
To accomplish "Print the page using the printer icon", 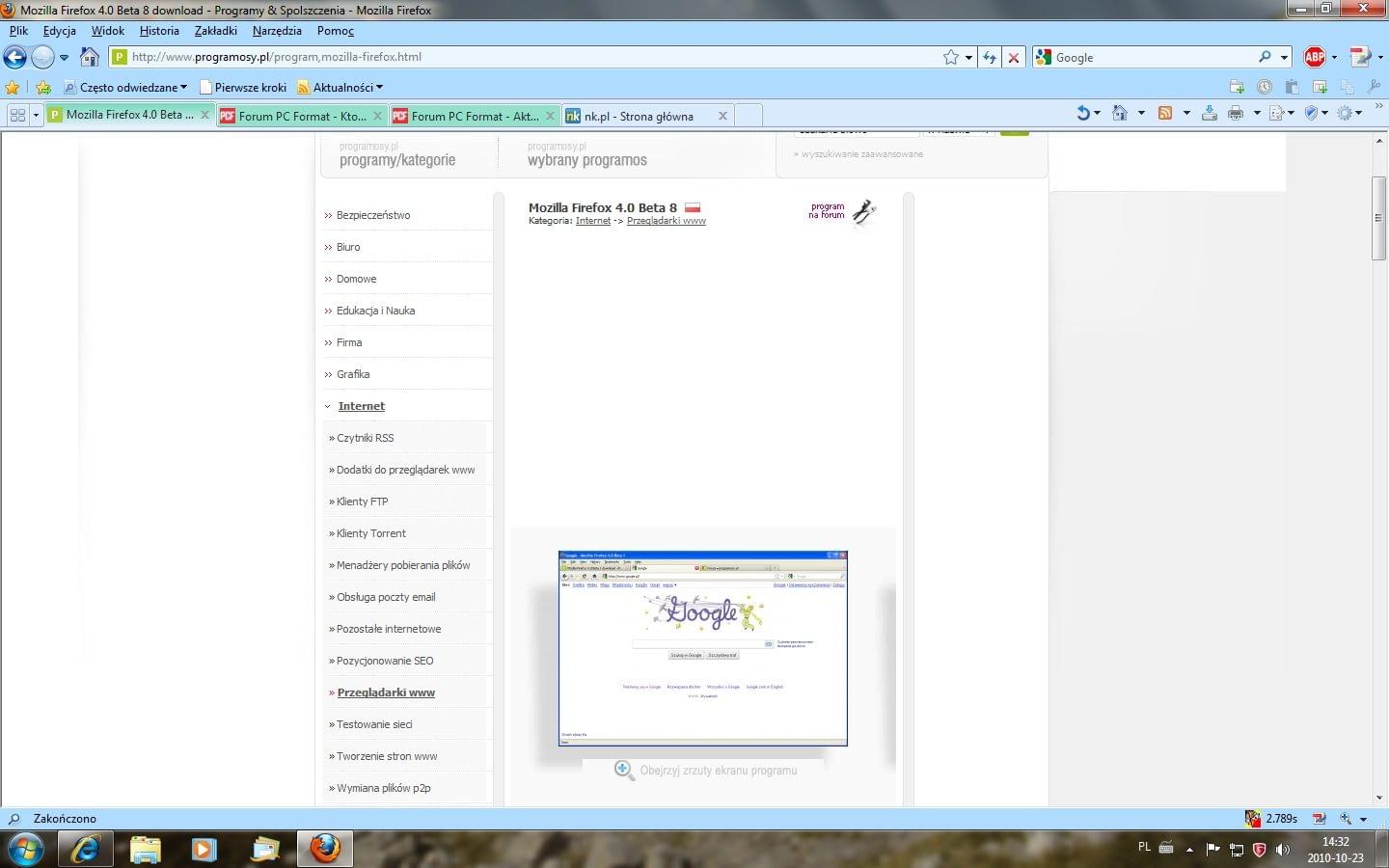I will click(x=1236, y=113).
